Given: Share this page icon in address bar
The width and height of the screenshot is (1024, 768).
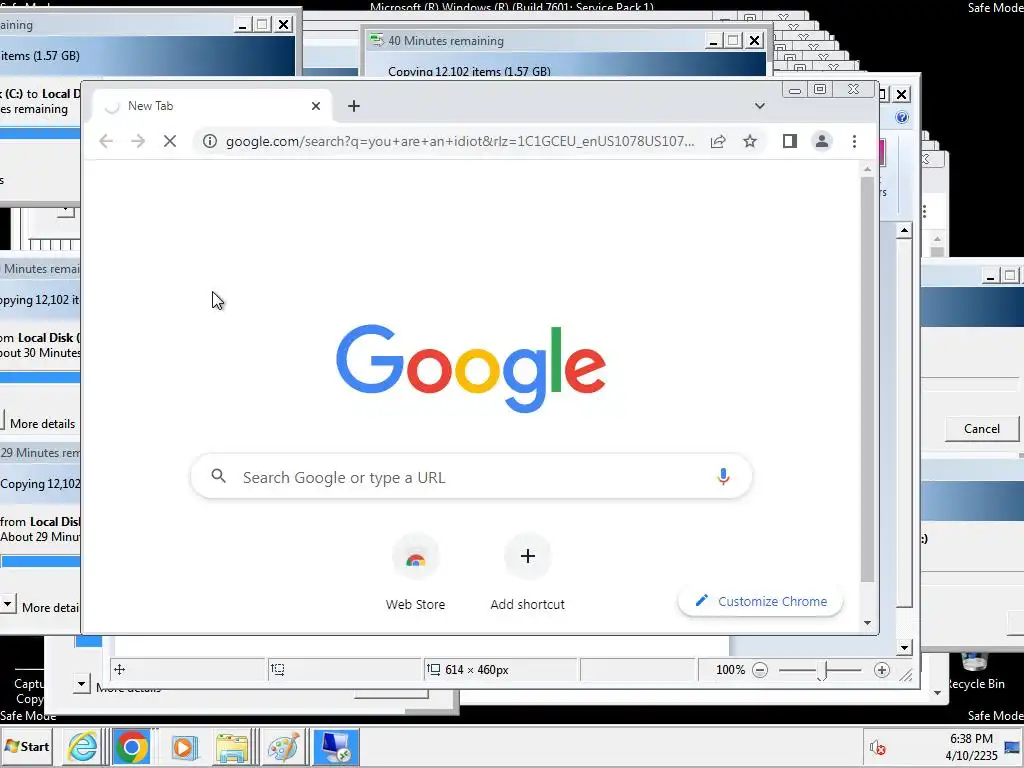Looking at the screenshot, I should click(718, 141).
